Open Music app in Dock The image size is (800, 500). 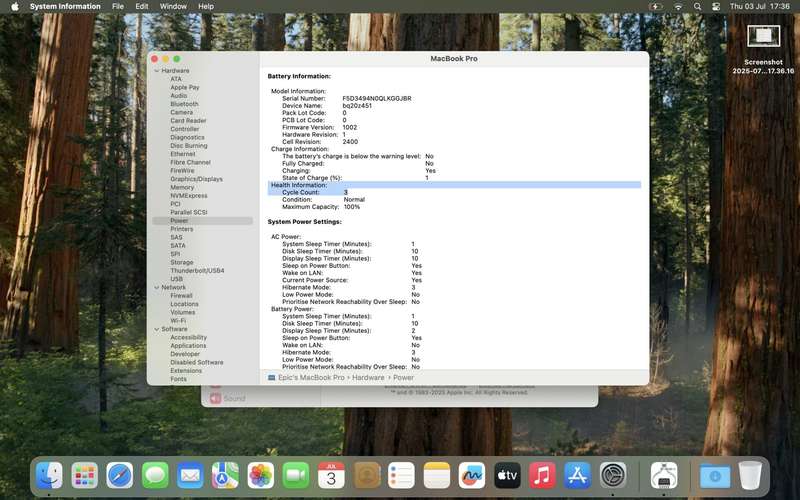(x=542, y=475)
